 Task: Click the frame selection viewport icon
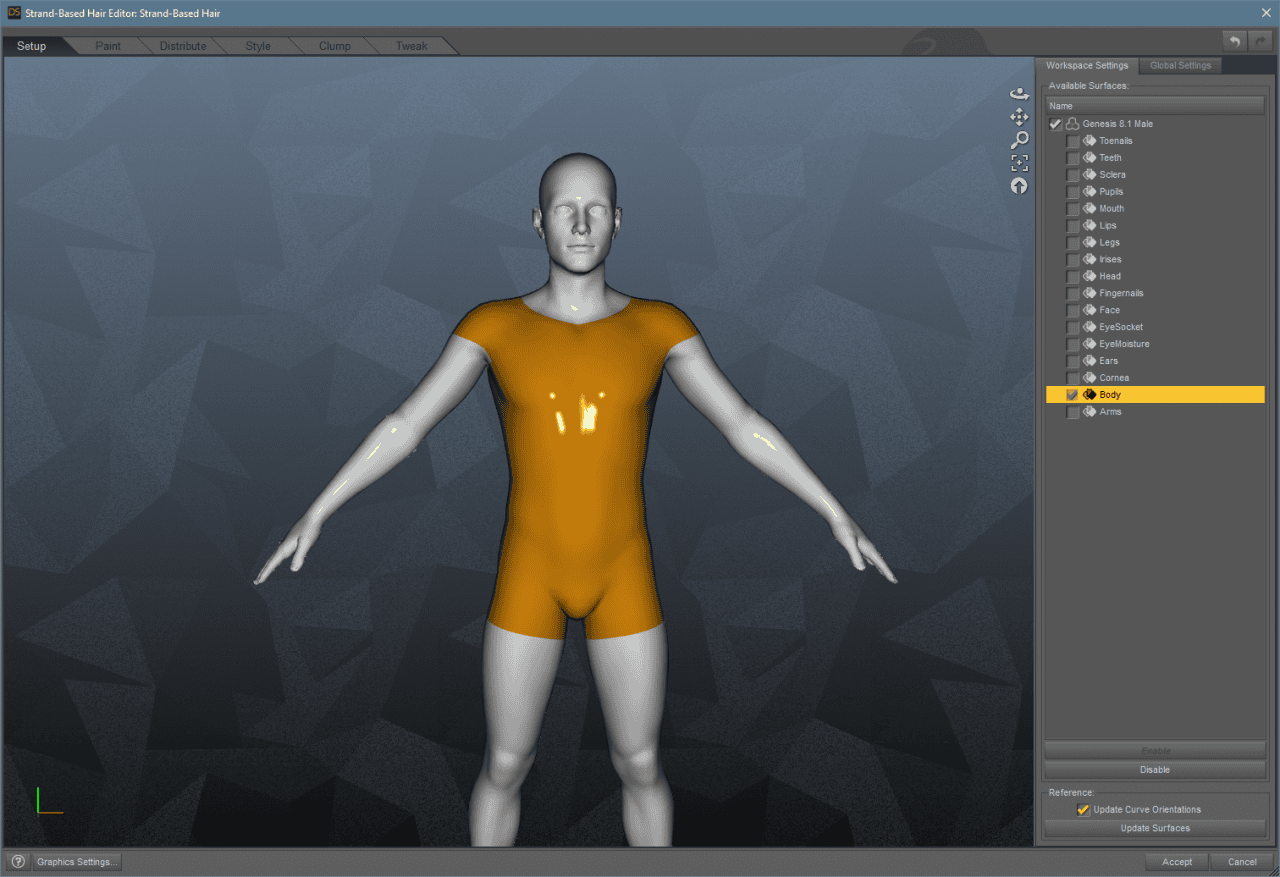pos(1019,163)
